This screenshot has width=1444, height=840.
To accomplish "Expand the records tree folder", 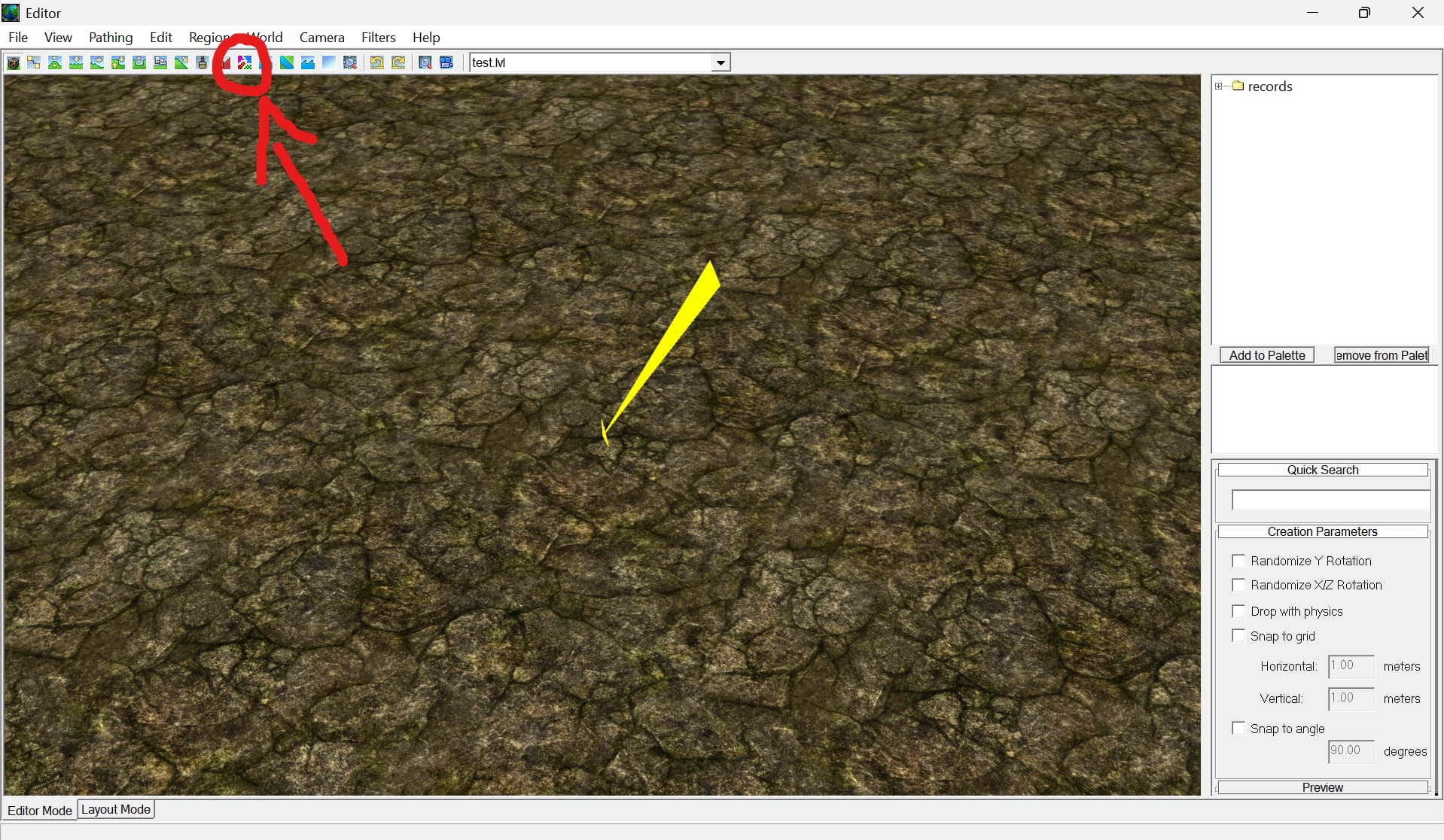I will 1219,87.
